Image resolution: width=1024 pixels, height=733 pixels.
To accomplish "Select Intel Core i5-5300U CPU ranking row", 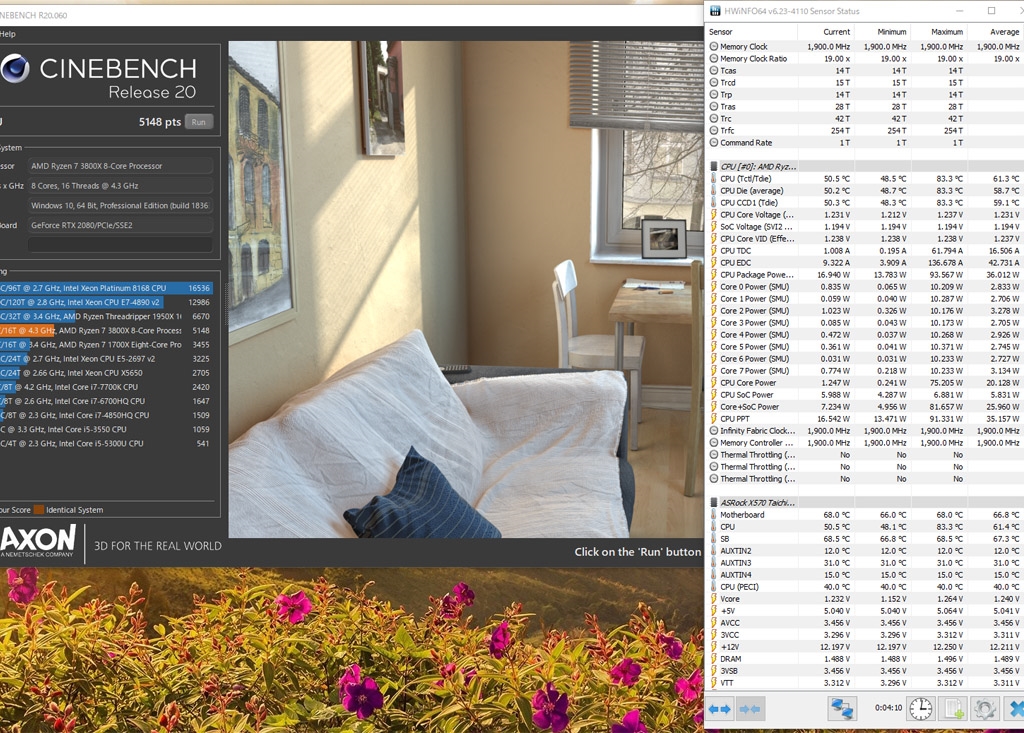I will click(106, 443).
